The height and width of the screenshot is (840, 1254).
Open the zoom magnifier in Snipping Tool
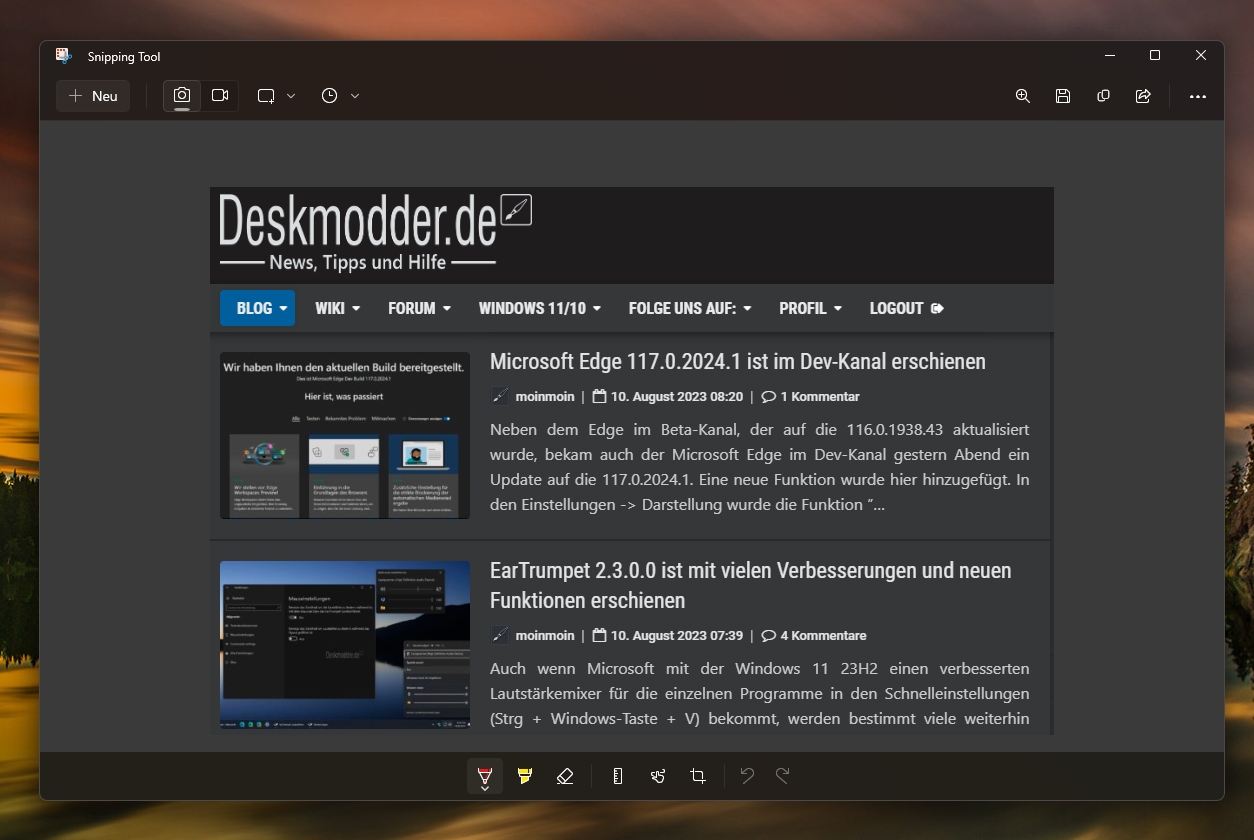point(1023,96)
